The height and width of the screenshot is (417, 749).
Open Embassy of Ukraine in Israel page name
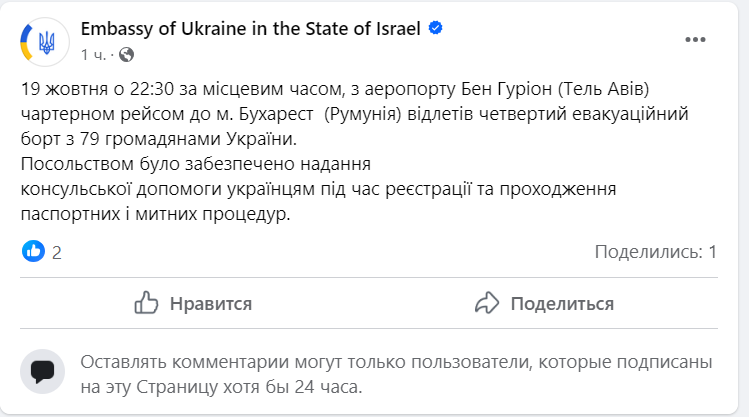pyautogui.click(x=251, y=28)
